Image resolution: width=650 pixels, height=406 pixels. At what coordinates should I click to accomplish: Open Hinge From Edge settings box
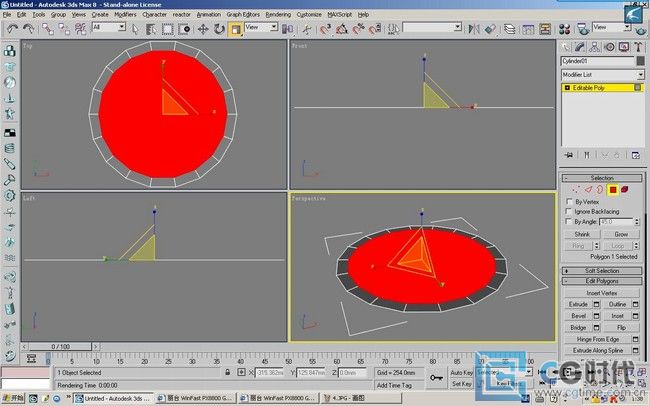pyautogui.click(x=635, y=339)
